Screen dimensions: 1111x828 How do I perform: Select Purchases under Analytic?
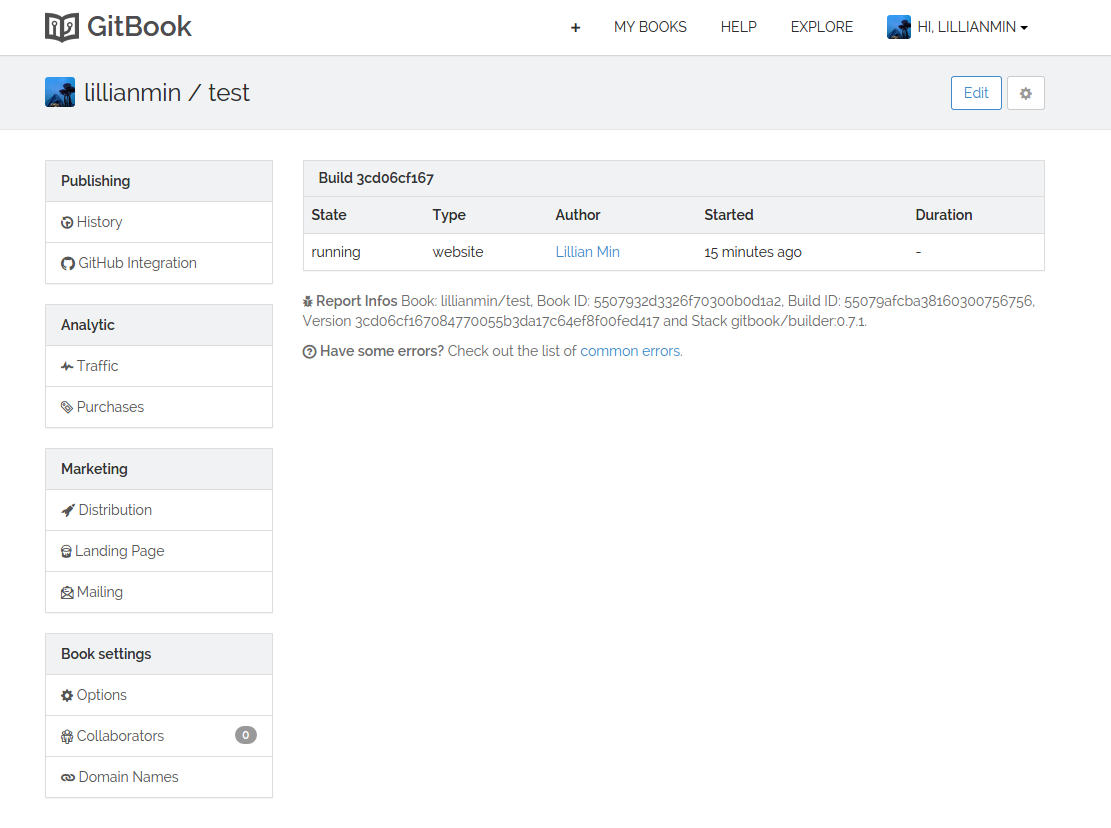tap(159, 407)
